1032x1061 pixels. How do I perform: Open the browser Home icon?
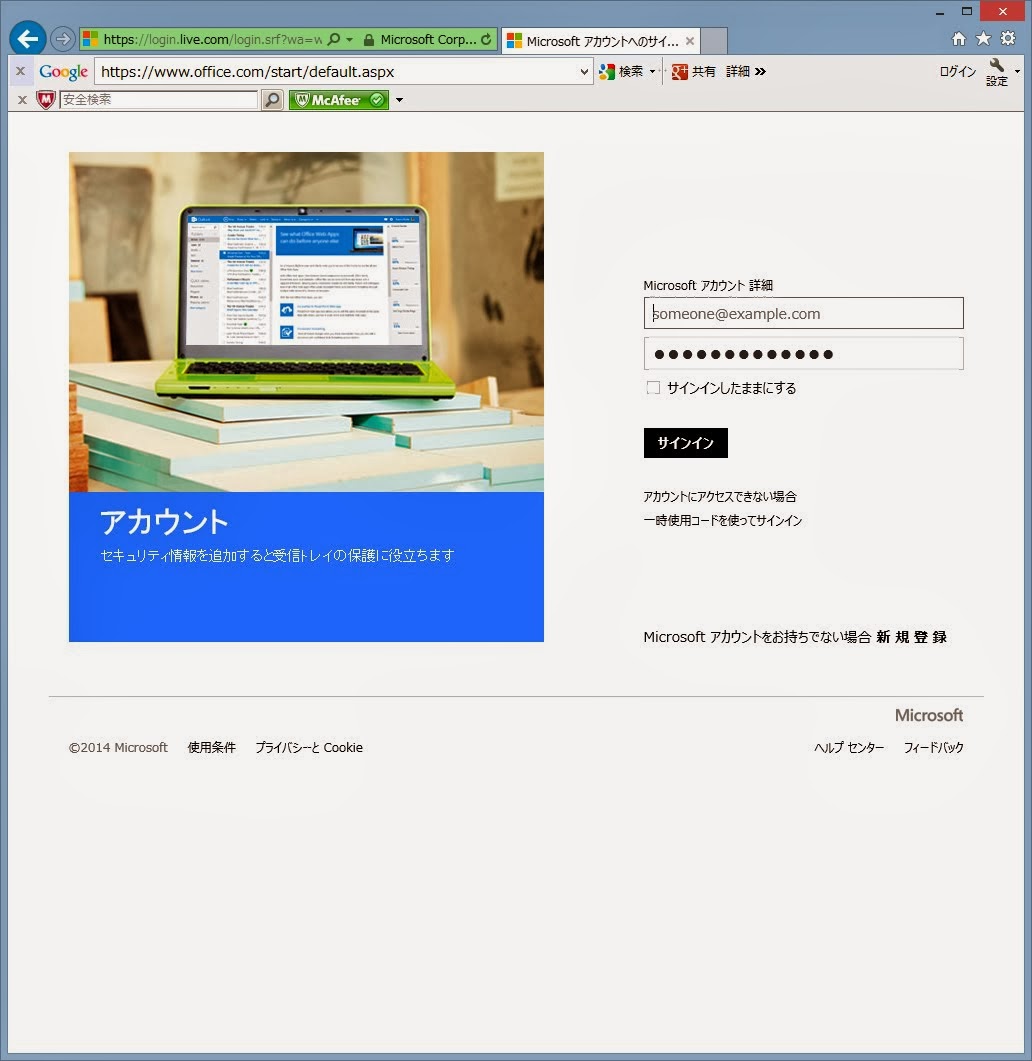pyautogui.click(x=958, y=39)
